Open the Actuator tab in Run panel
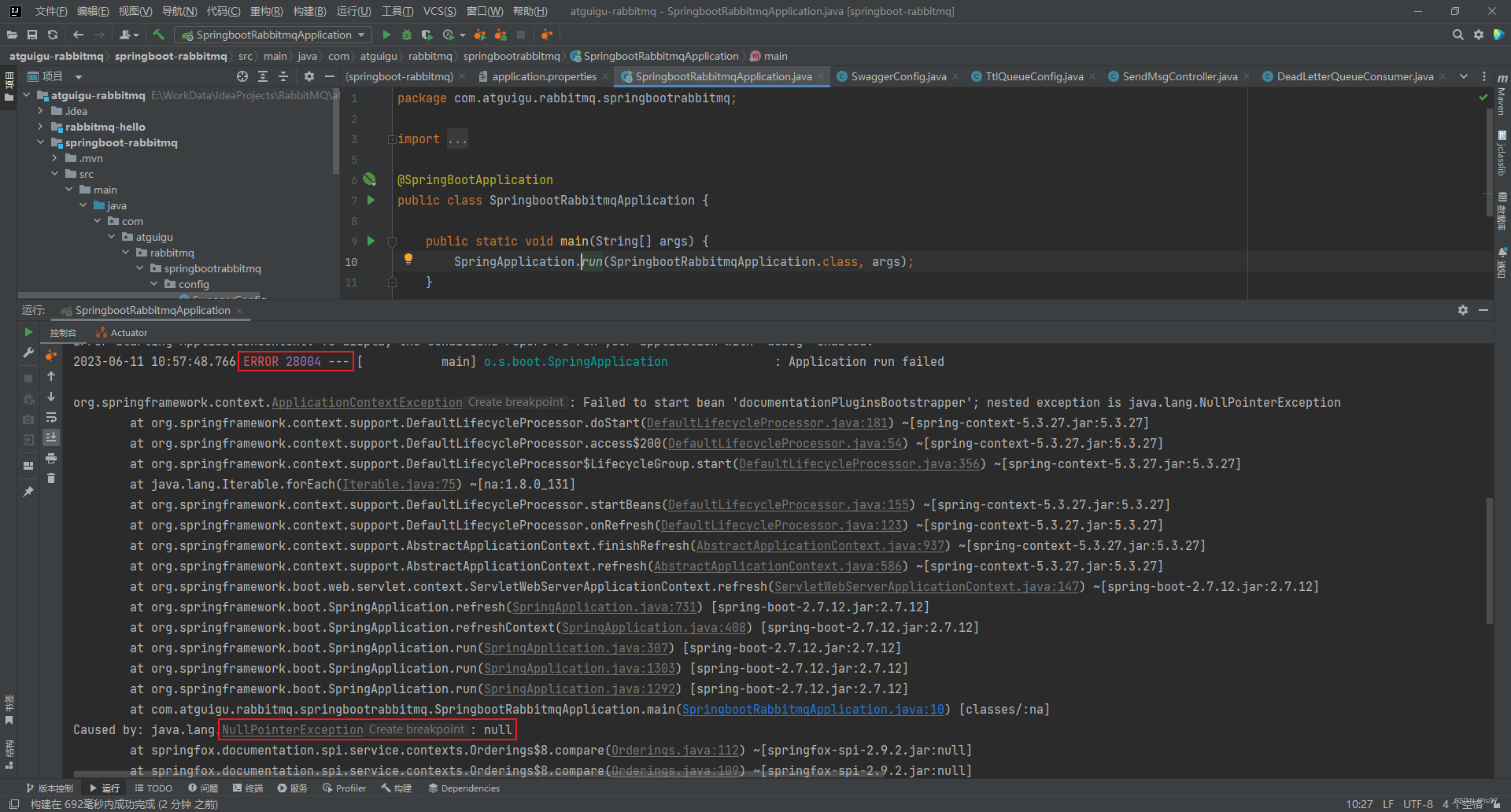This screenshot has width=1511, height=812. coord(122,333)
